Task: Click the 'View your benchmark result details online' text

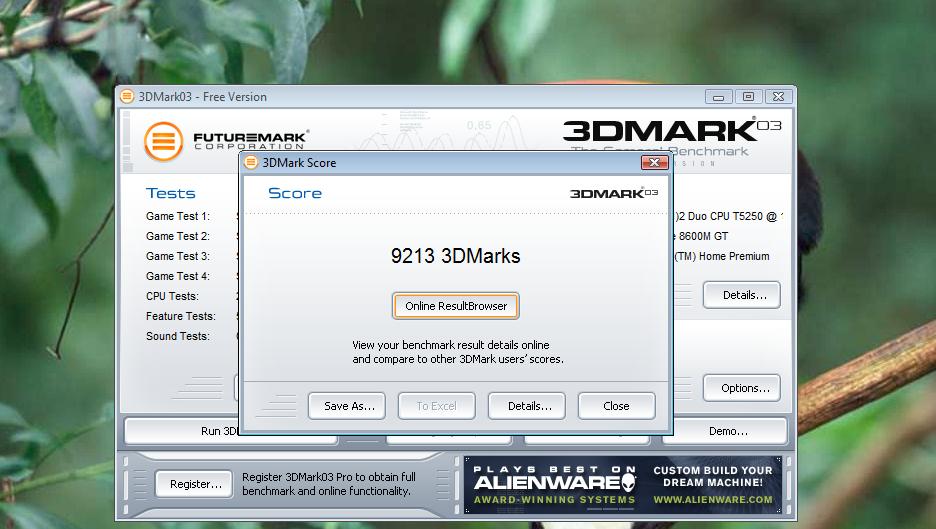Action: 451,345
